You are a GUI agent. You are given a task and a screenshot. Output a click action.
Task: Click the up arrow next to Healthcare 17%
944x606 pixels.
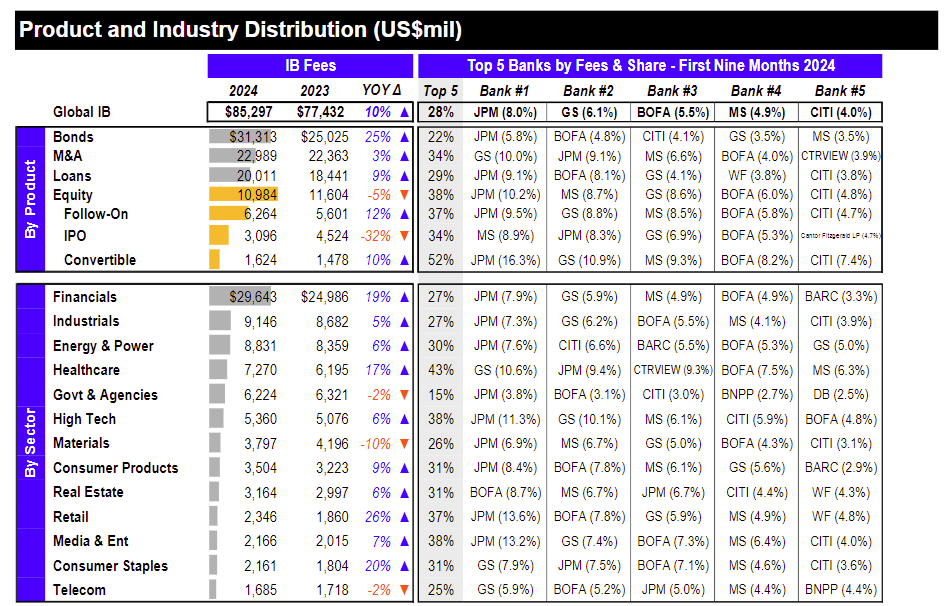[404, 371]
